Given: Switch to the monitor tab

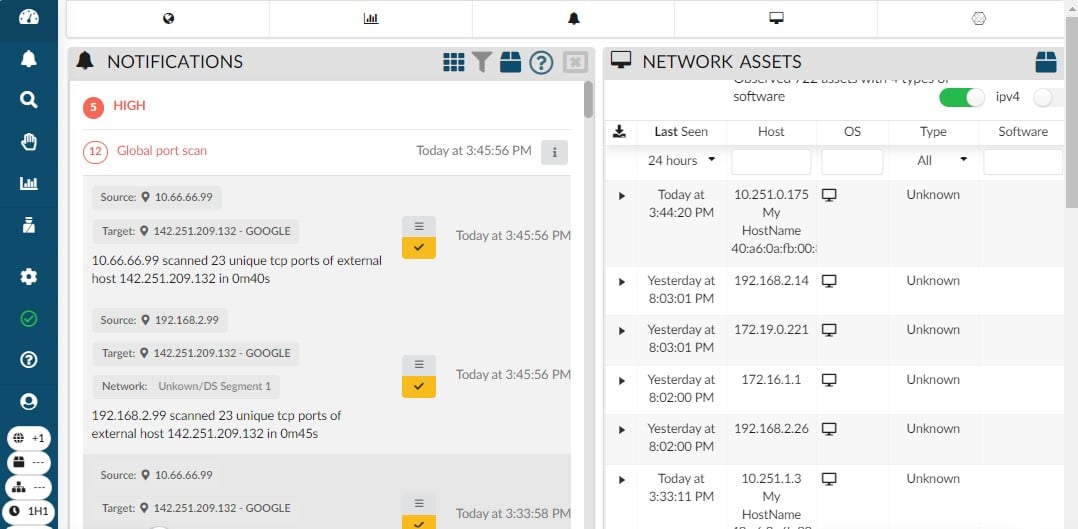Looking at the screenshot, I should click(x=776, y=19).
